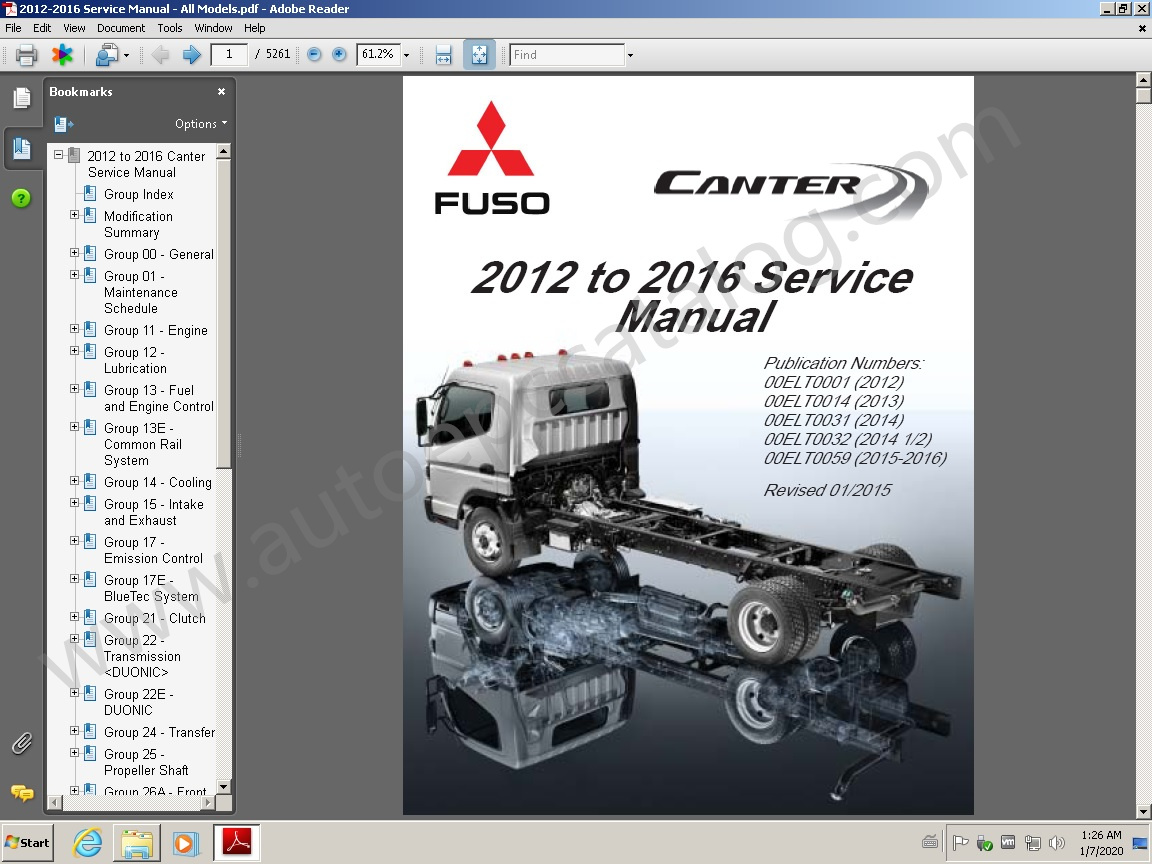Expand the Group 14 - Cooling bookmark

click(74, 481)
